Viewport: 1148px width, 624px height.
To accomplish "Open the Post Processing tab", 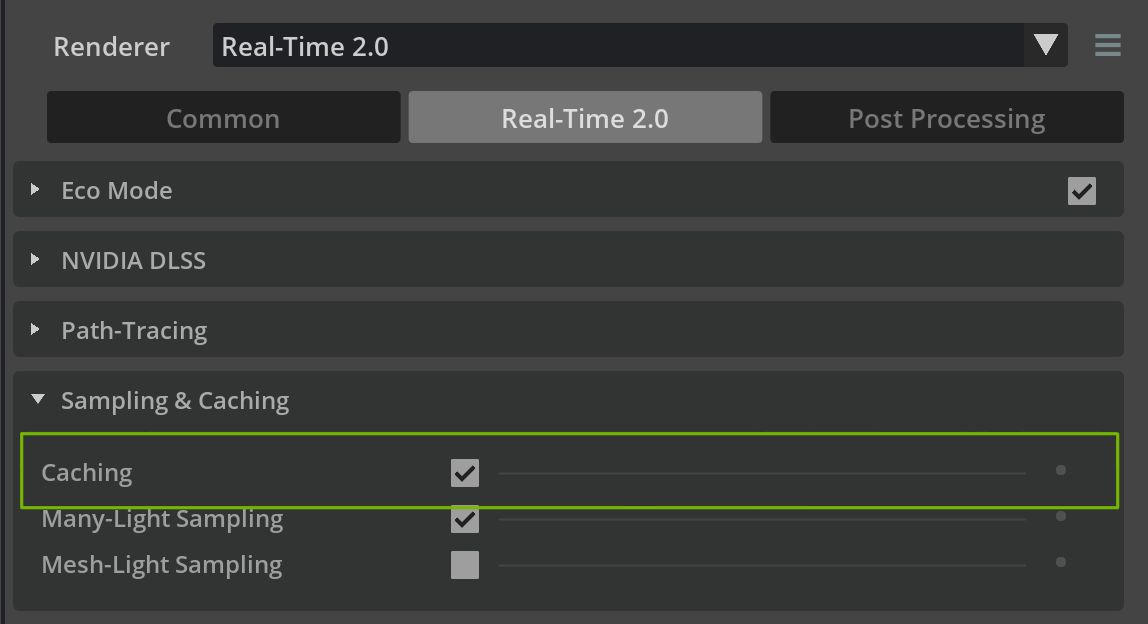I will pos(946,118).
